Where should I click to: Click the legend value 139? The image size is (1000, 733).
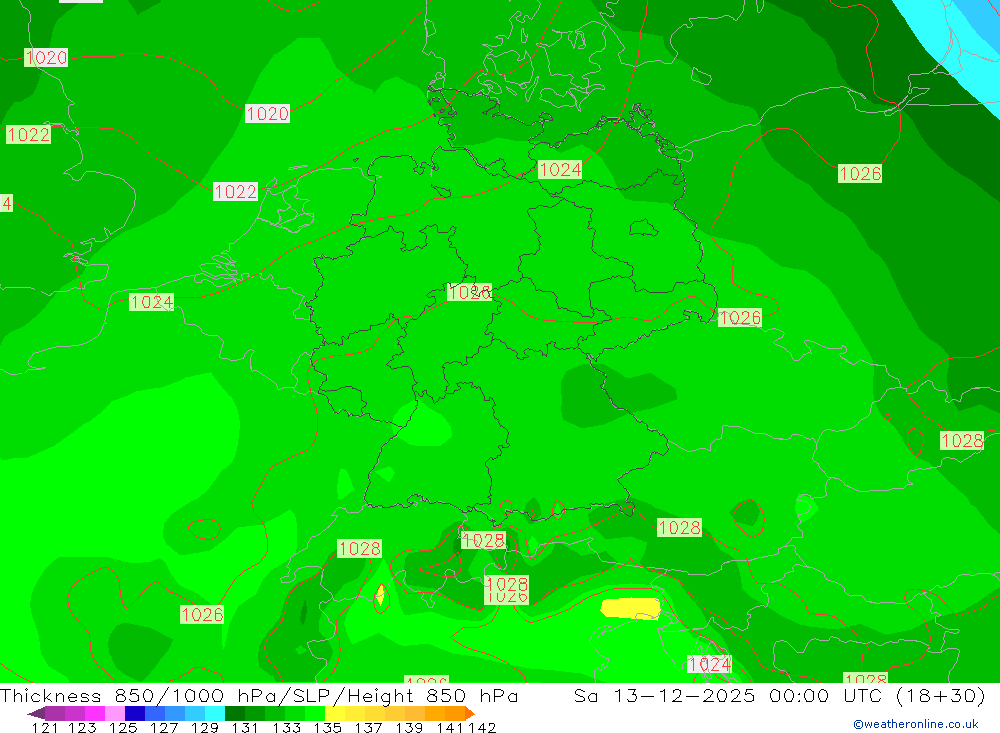pos(409,728)
